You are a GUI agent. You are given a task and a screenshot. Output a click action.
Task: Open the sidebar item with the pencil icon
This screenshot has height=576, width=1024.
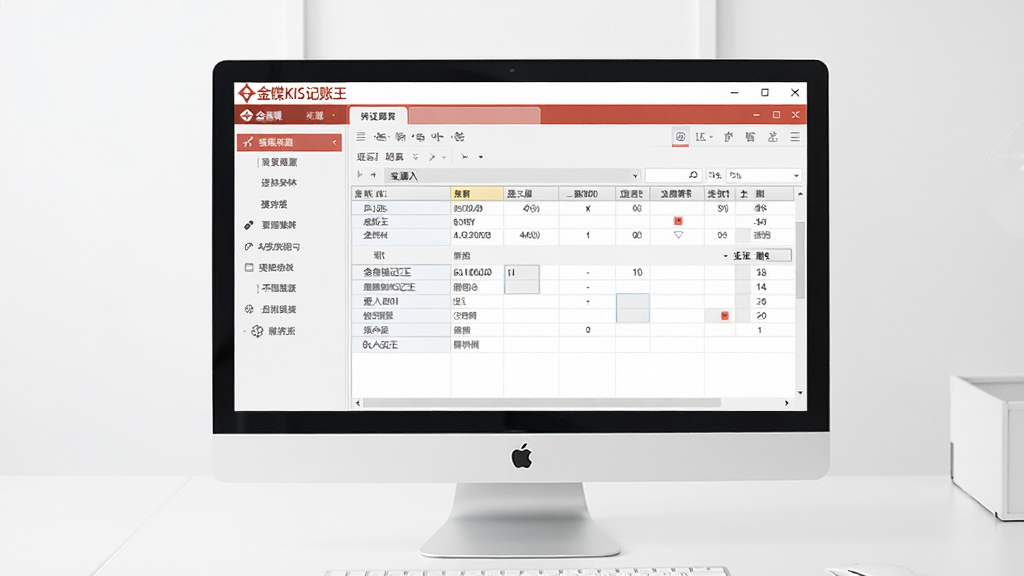pos(272,225)
